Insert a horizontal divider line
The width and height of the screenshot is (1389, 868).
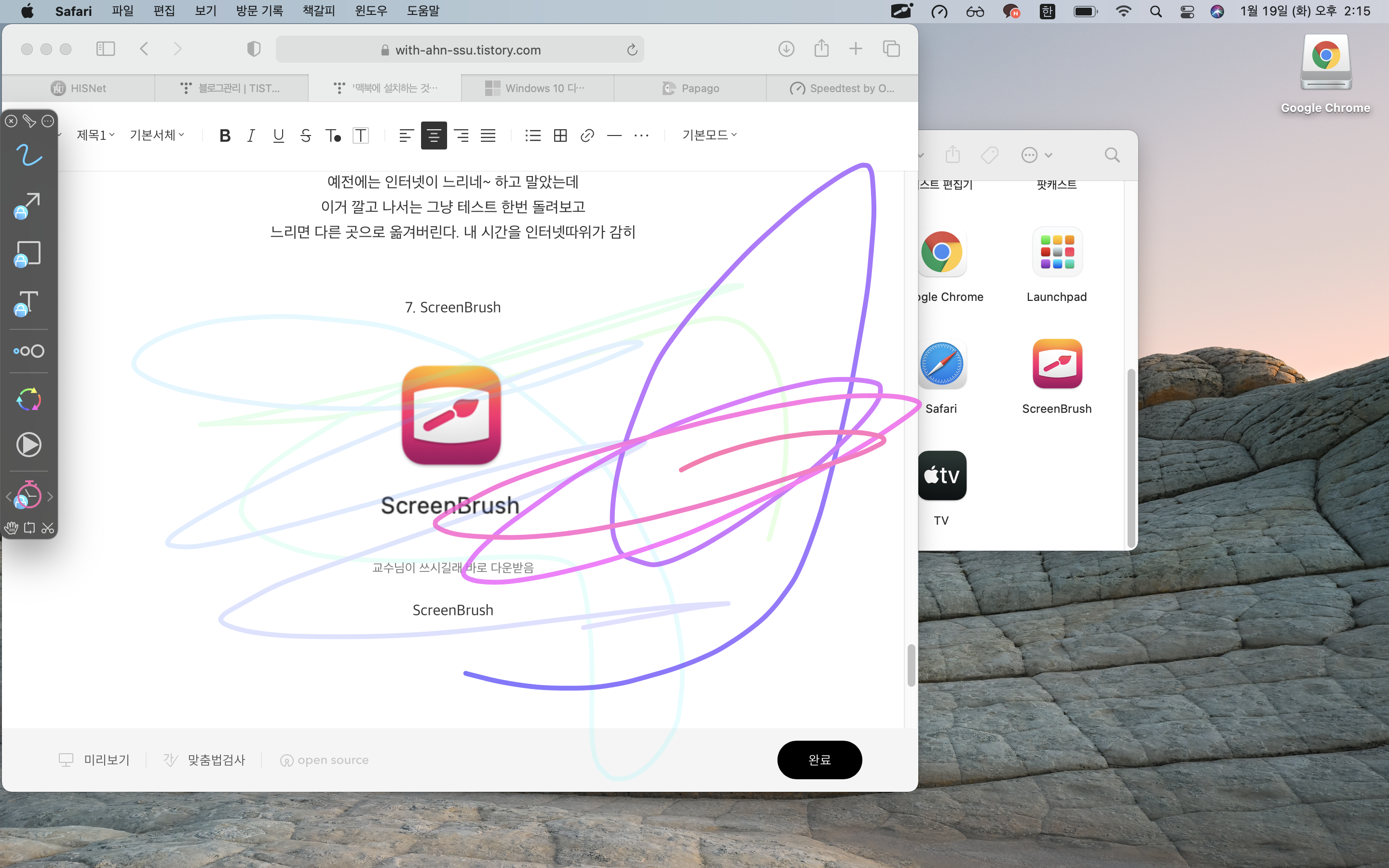pos(614,136)
